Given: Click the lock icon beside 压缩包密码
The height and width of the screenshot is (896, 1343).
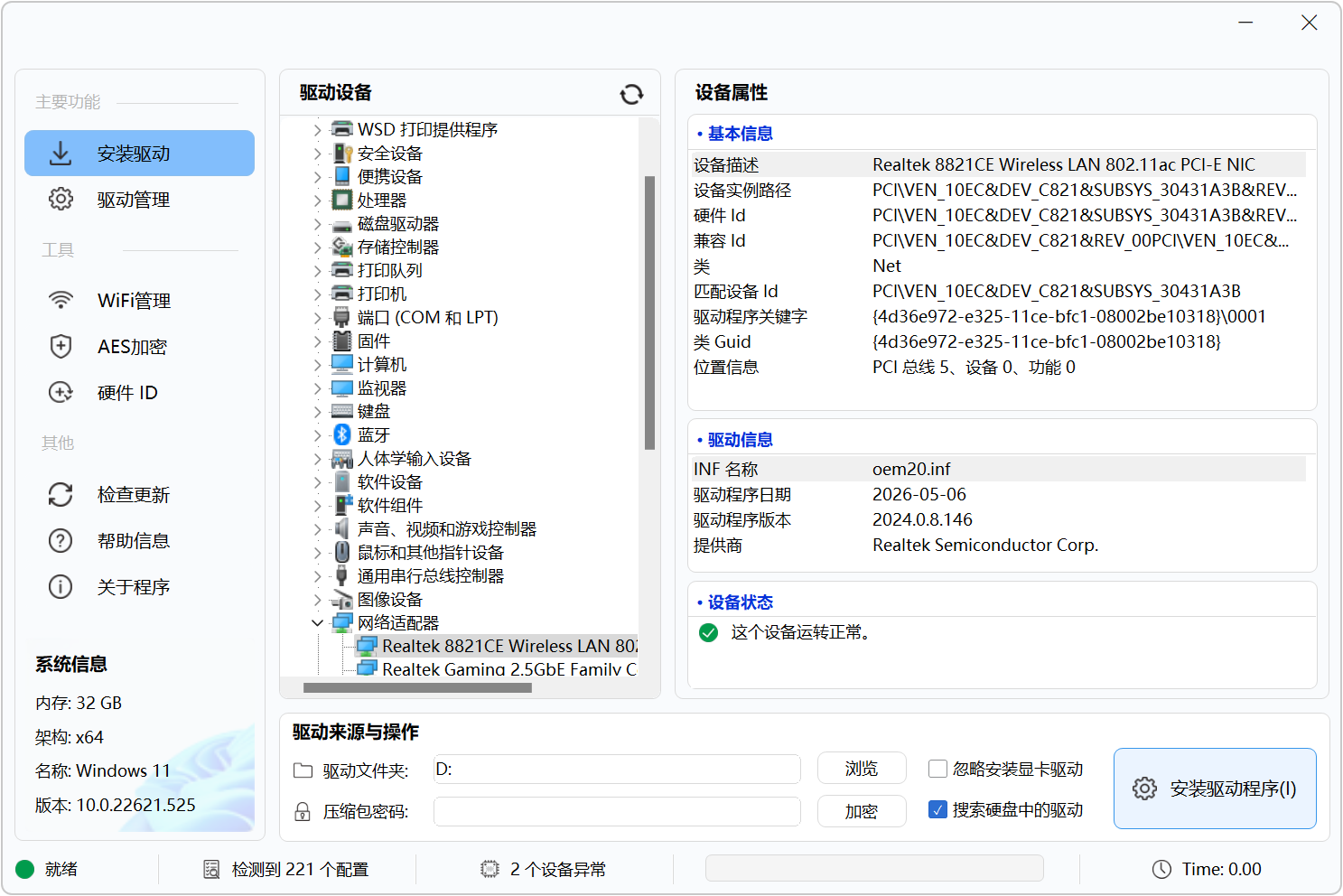Looking at the screenshot, I should pos(303,812).
